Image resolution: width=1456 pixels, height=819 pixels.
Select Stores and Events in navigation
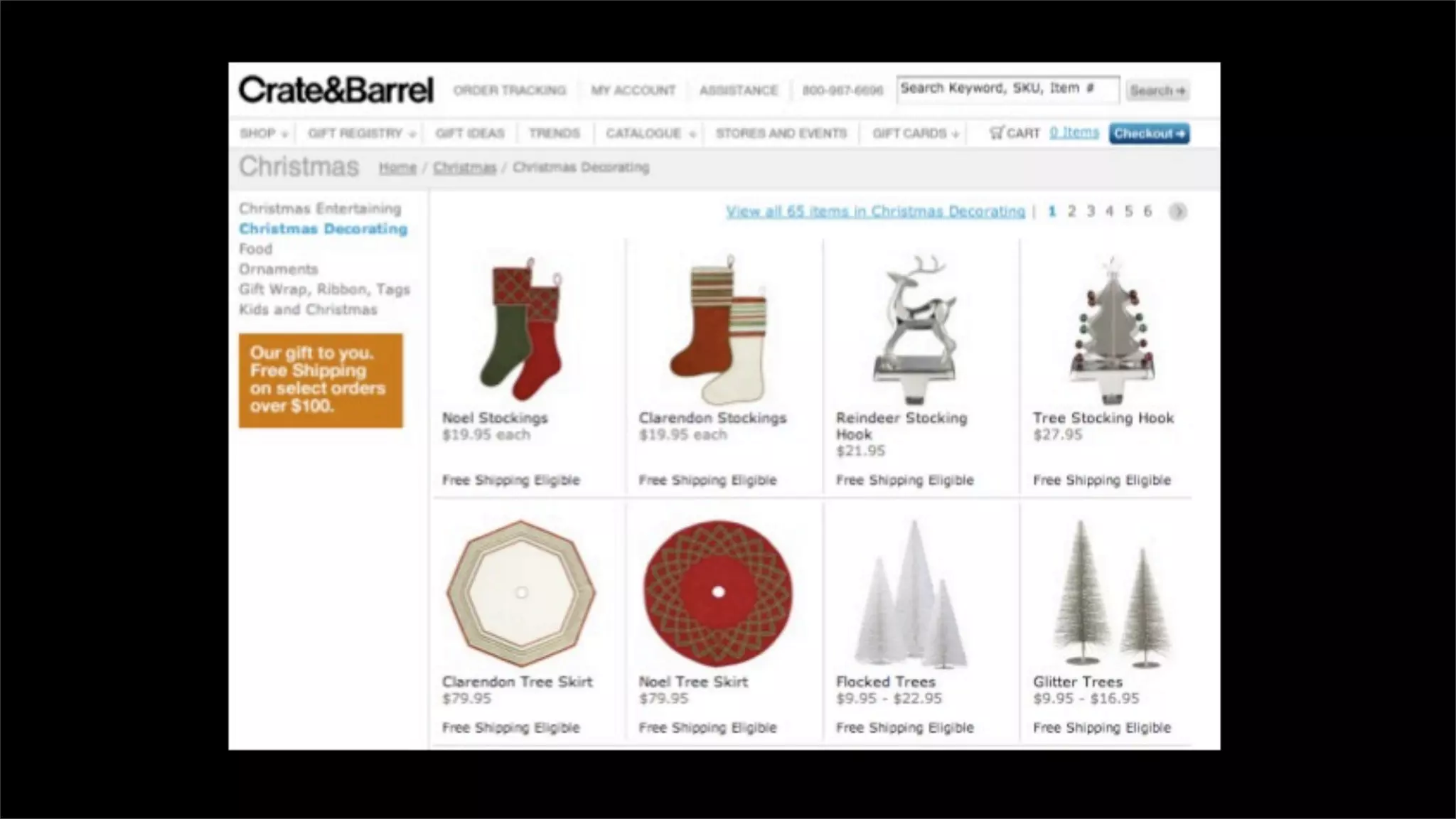tap(781, 134)
